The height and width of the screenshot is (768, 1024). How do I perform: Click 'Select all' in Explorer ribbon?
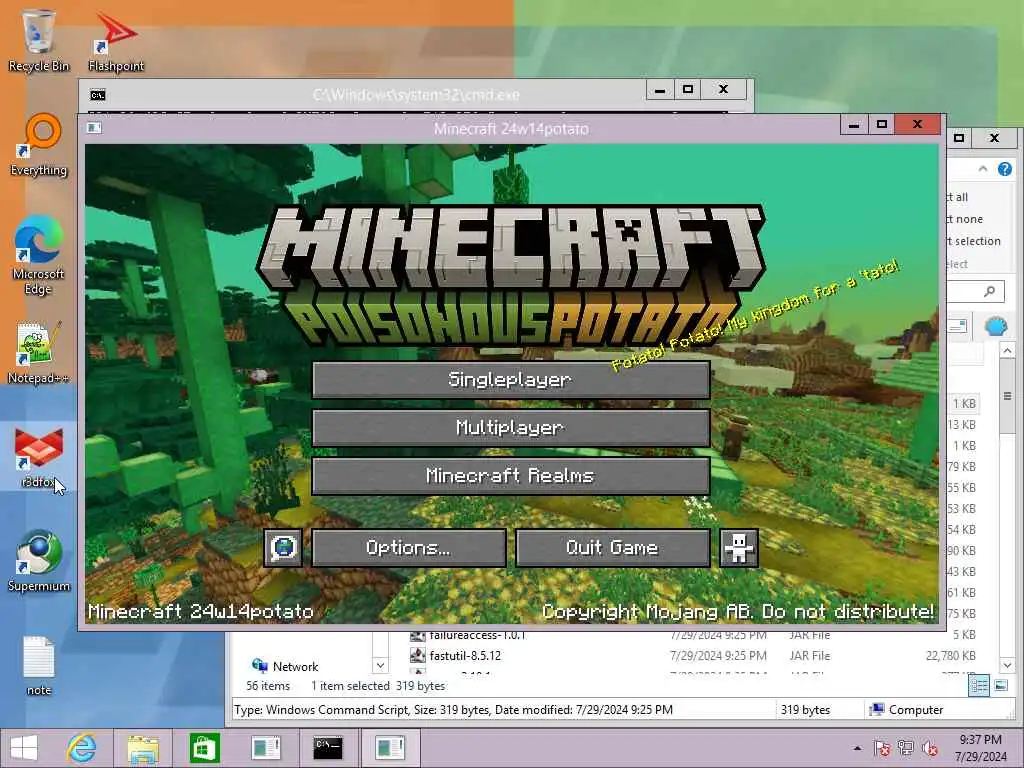(957, 197)
